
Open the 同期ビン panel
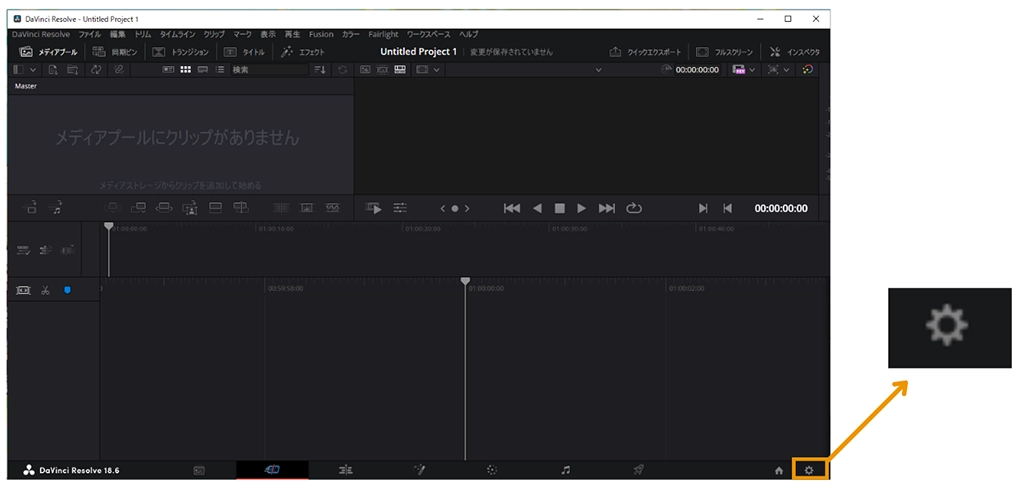tap(115, 52)
